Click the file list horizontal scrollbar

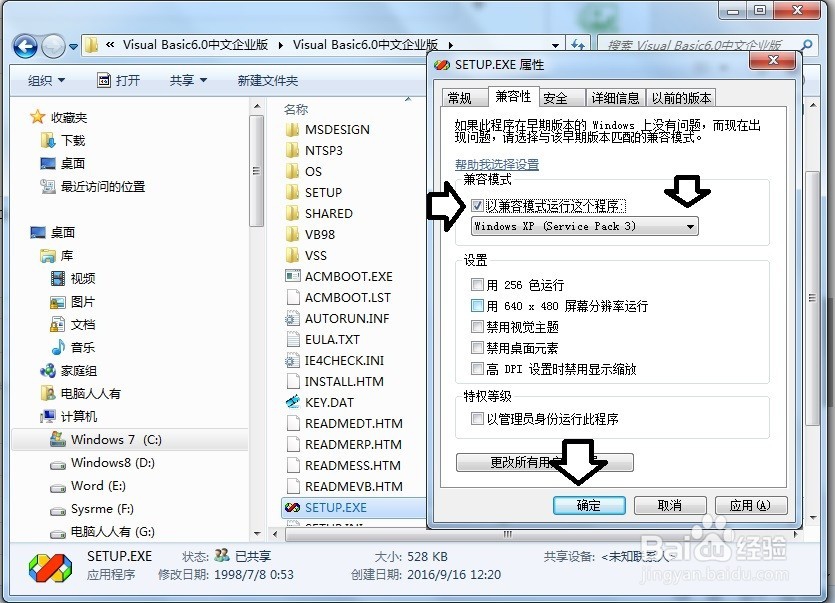(x=506, y=534)
